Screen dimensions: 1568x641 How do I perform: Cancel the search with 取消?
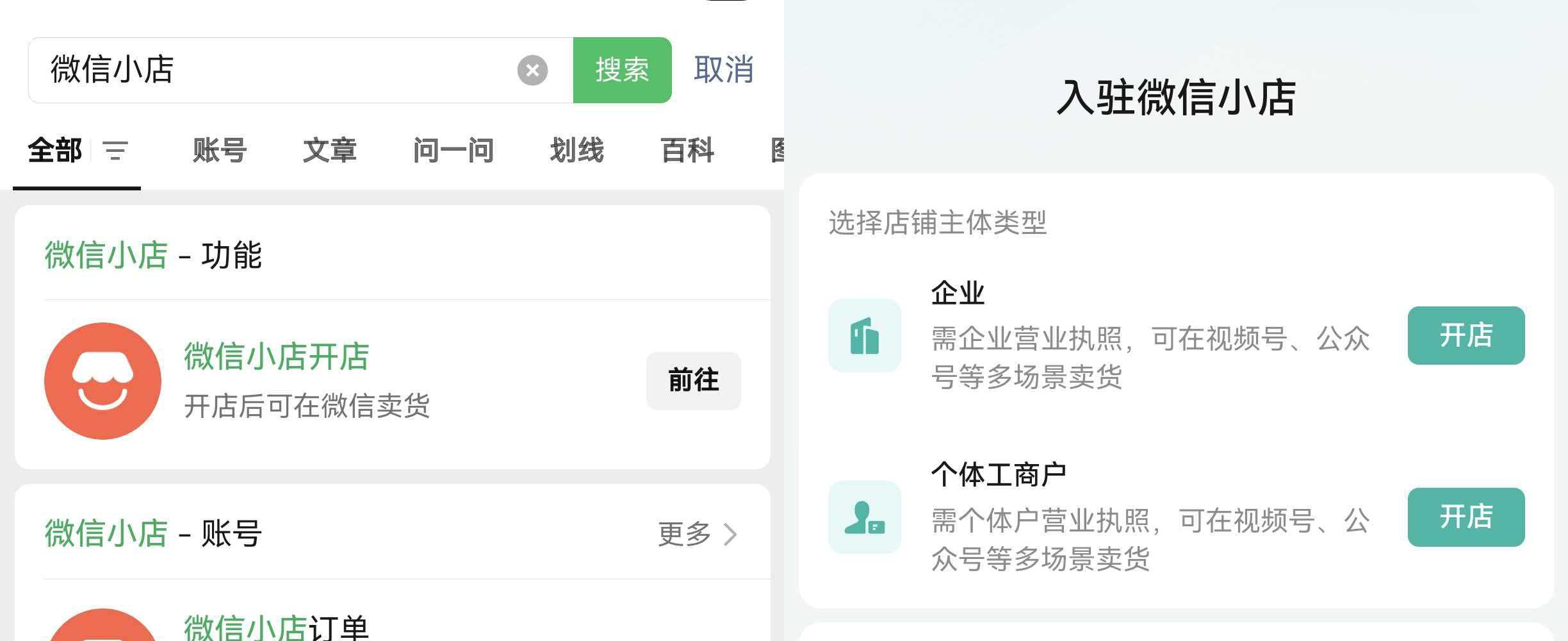(723, 70)
